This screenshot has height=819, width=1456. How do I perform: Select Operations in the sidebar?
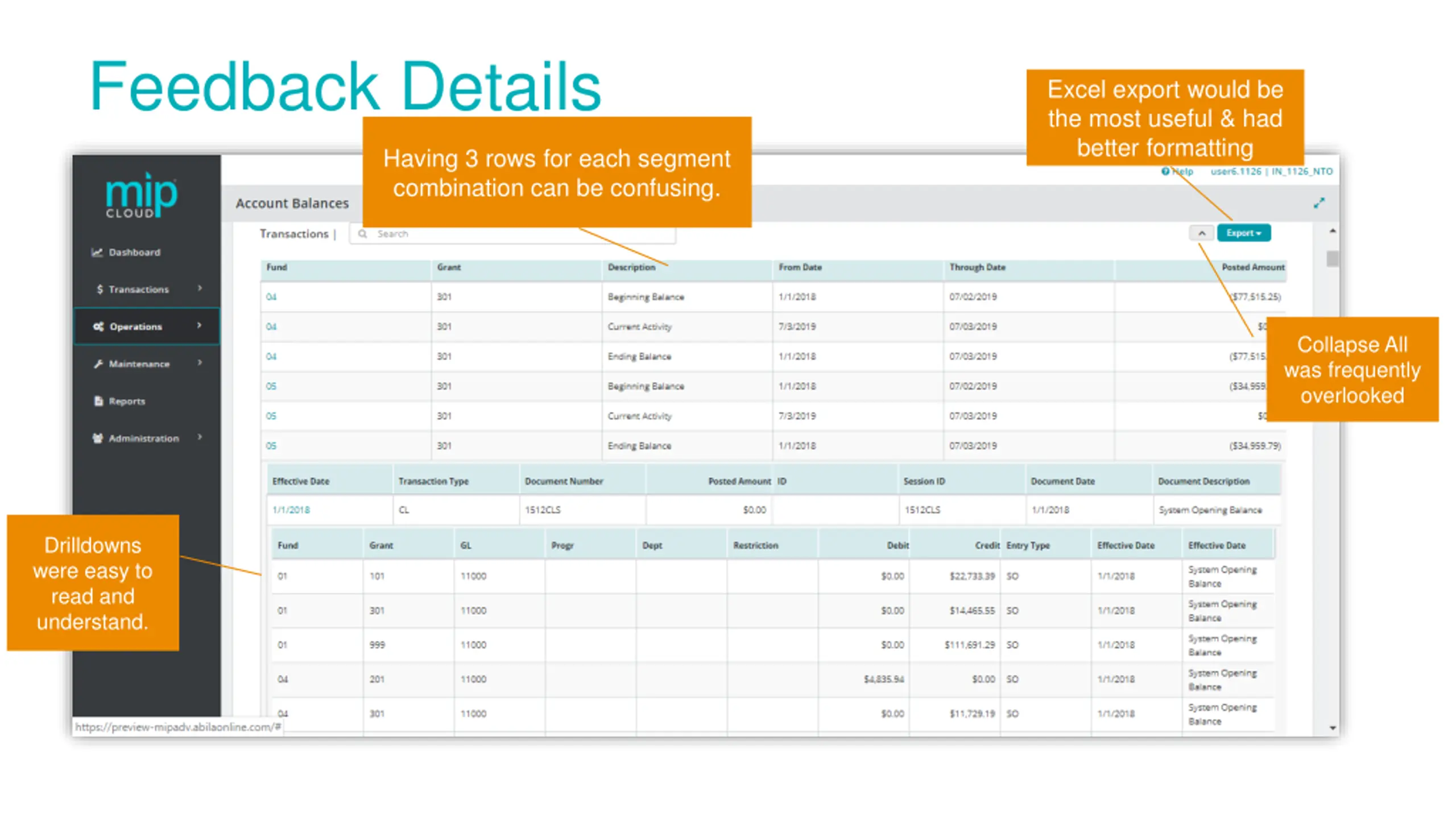point(147,326)
